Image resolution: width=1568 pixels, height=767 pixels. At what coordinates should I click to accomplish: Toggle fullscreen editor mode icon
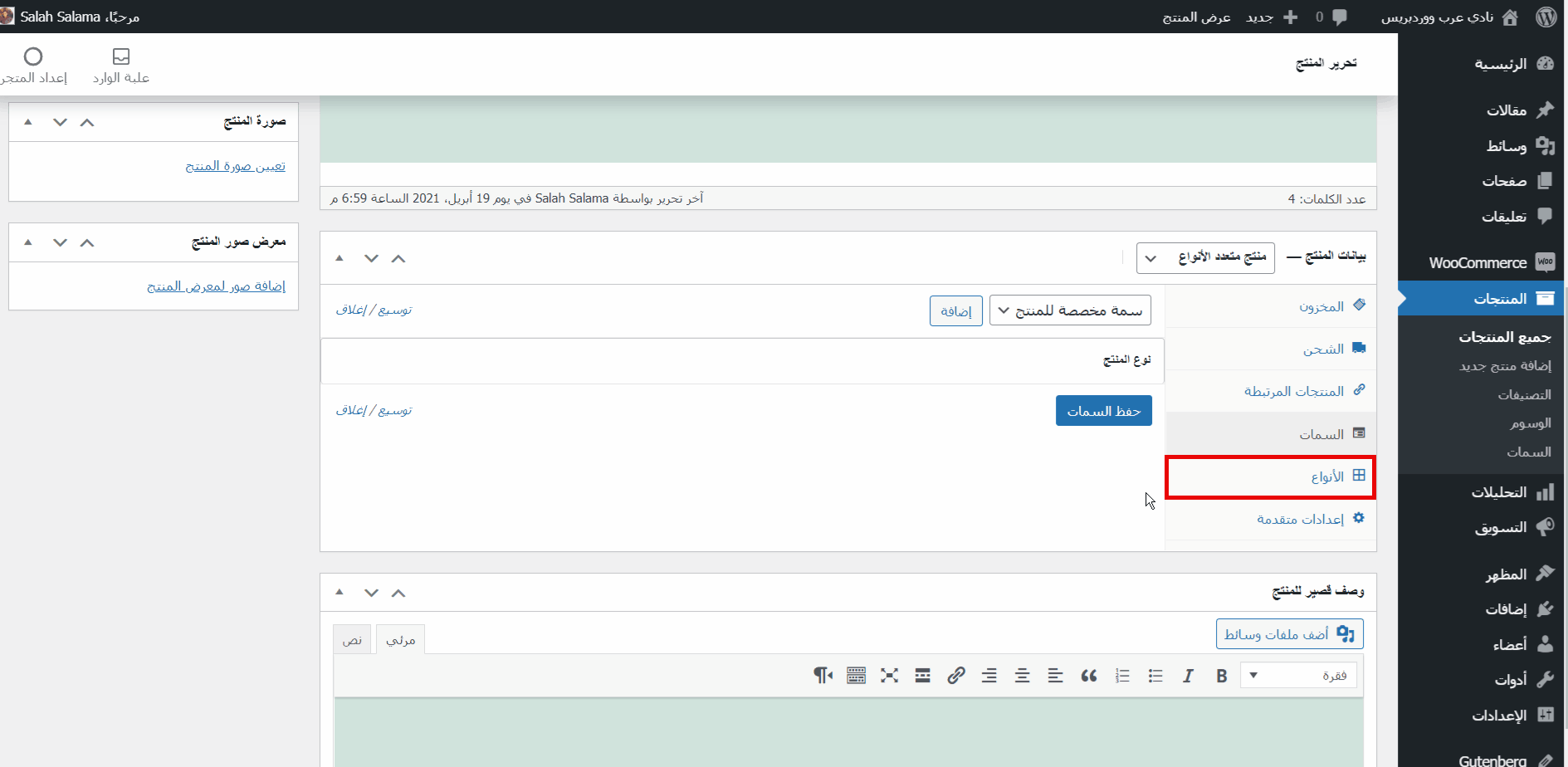click(x=889, y=676)
